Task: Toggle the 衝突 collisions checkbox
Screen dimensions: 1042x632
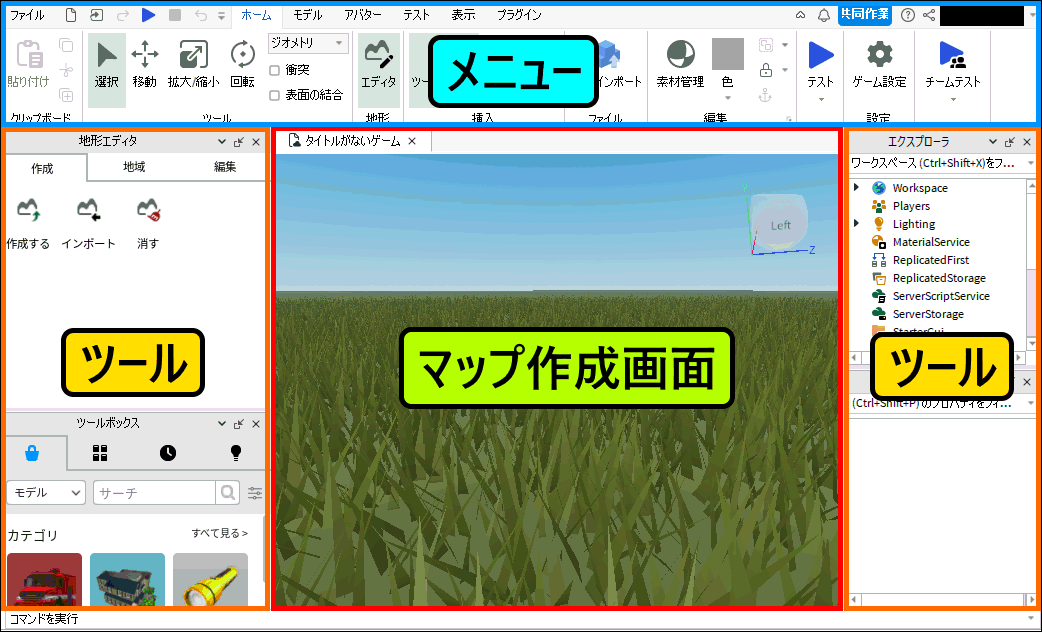Action: click(274, 70)
